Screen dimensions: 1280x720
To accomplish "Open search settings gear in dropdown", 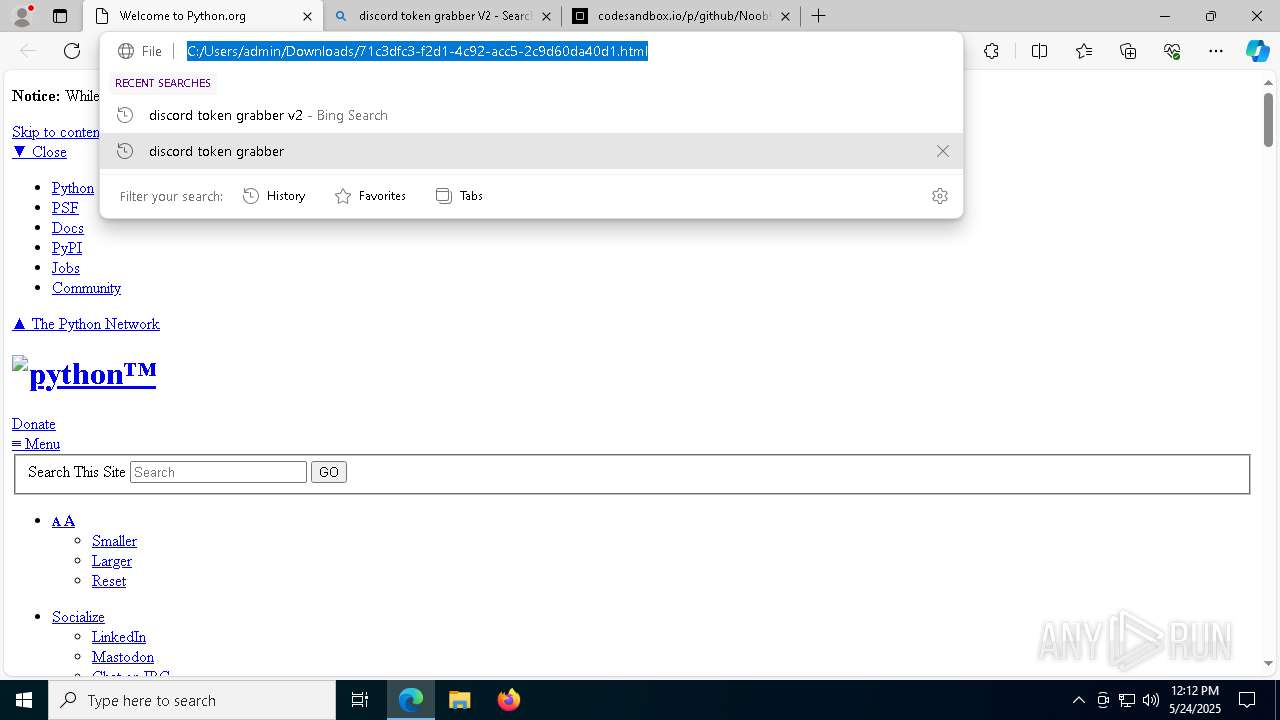I will pyautogui.click(x=939, y=196).
